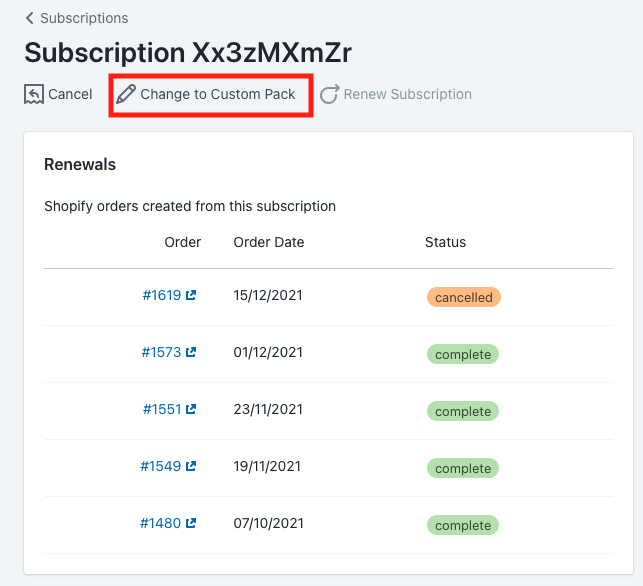Open external link icon for order #1480

(x=191, y=523)
